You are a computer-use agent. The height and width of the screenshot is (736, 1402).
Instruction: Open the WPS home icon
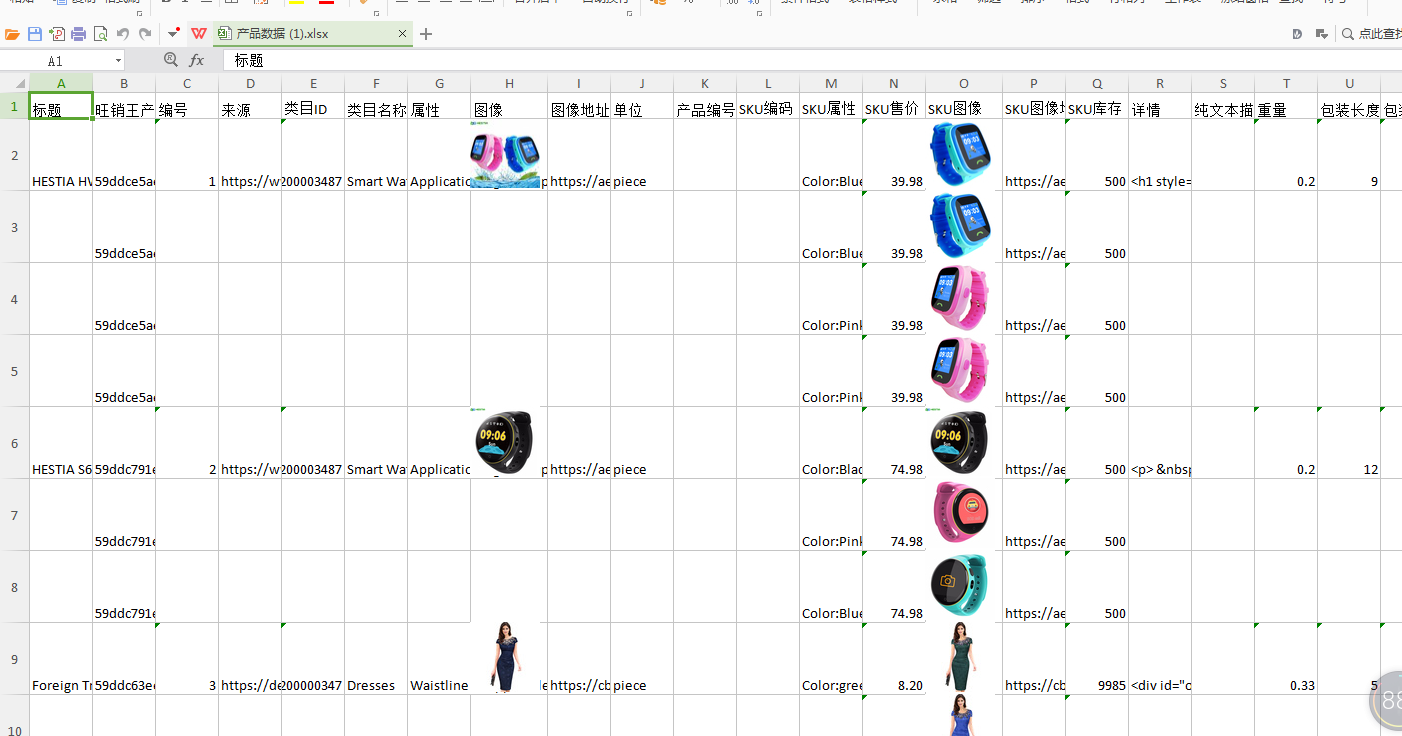click(x=199, y=34)
